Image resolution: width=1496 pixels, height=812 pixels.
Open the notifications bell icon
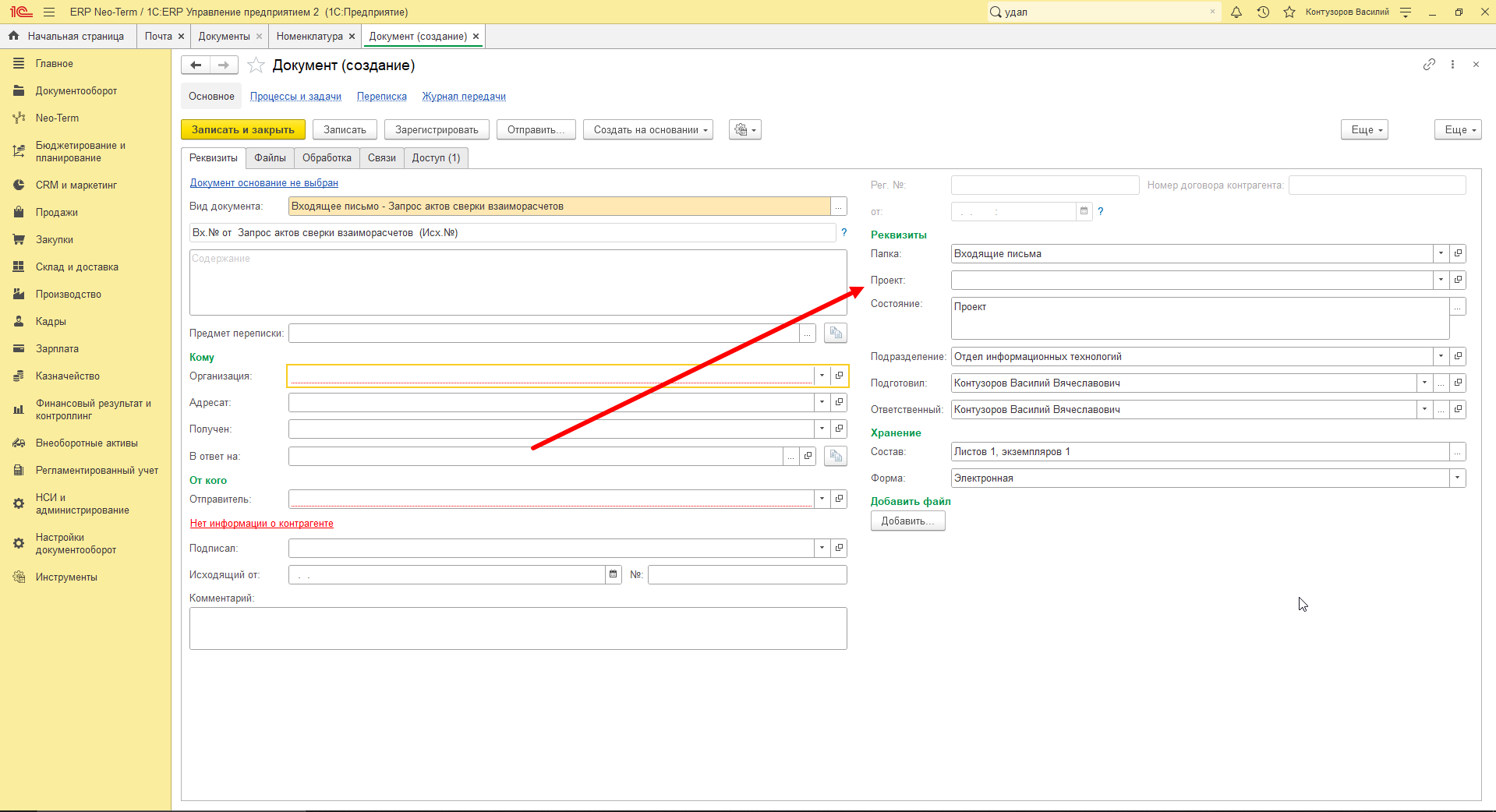coord(1236,12)
